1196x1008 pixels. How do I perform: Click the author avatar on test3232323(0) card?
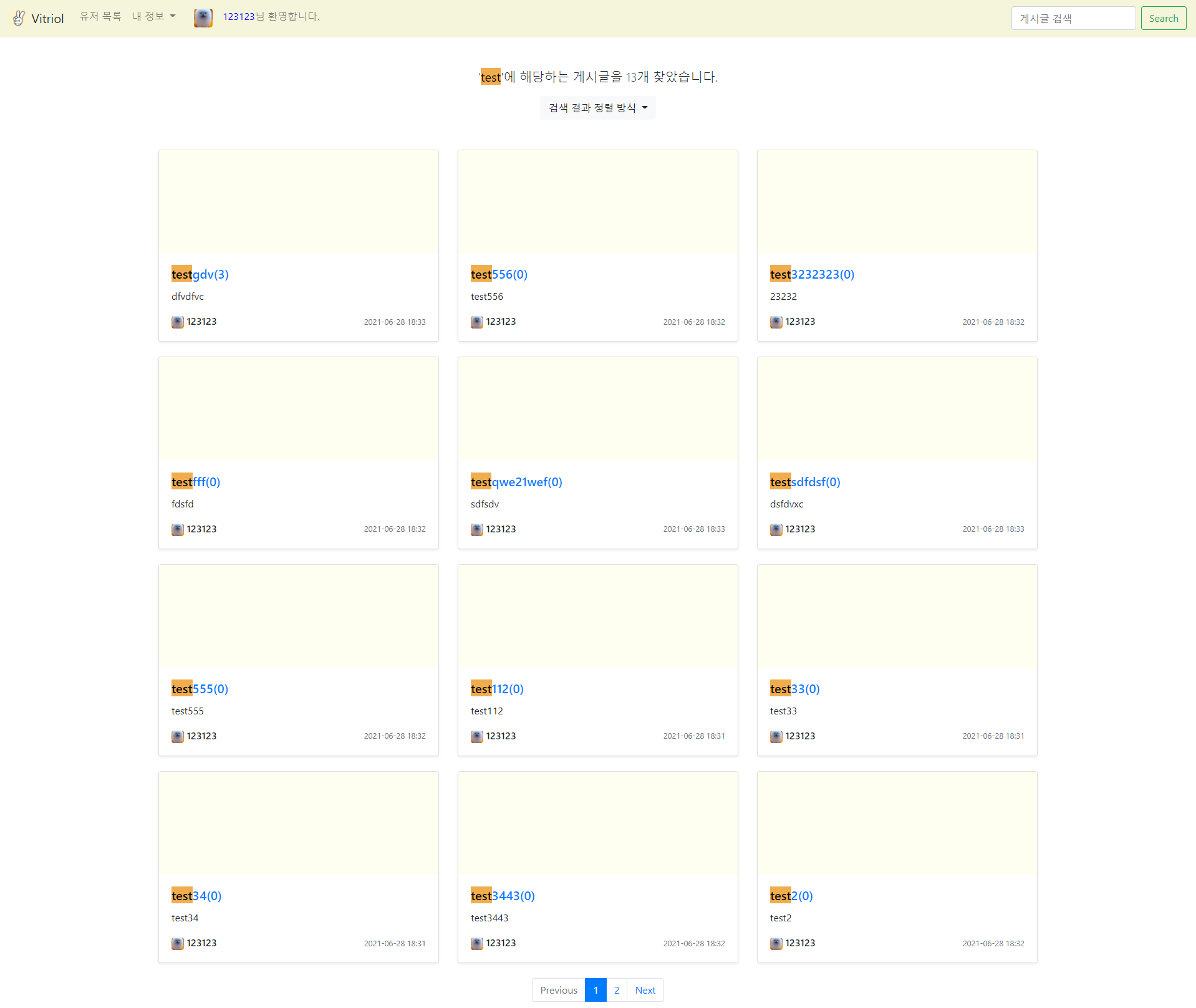tap(776, 322)
